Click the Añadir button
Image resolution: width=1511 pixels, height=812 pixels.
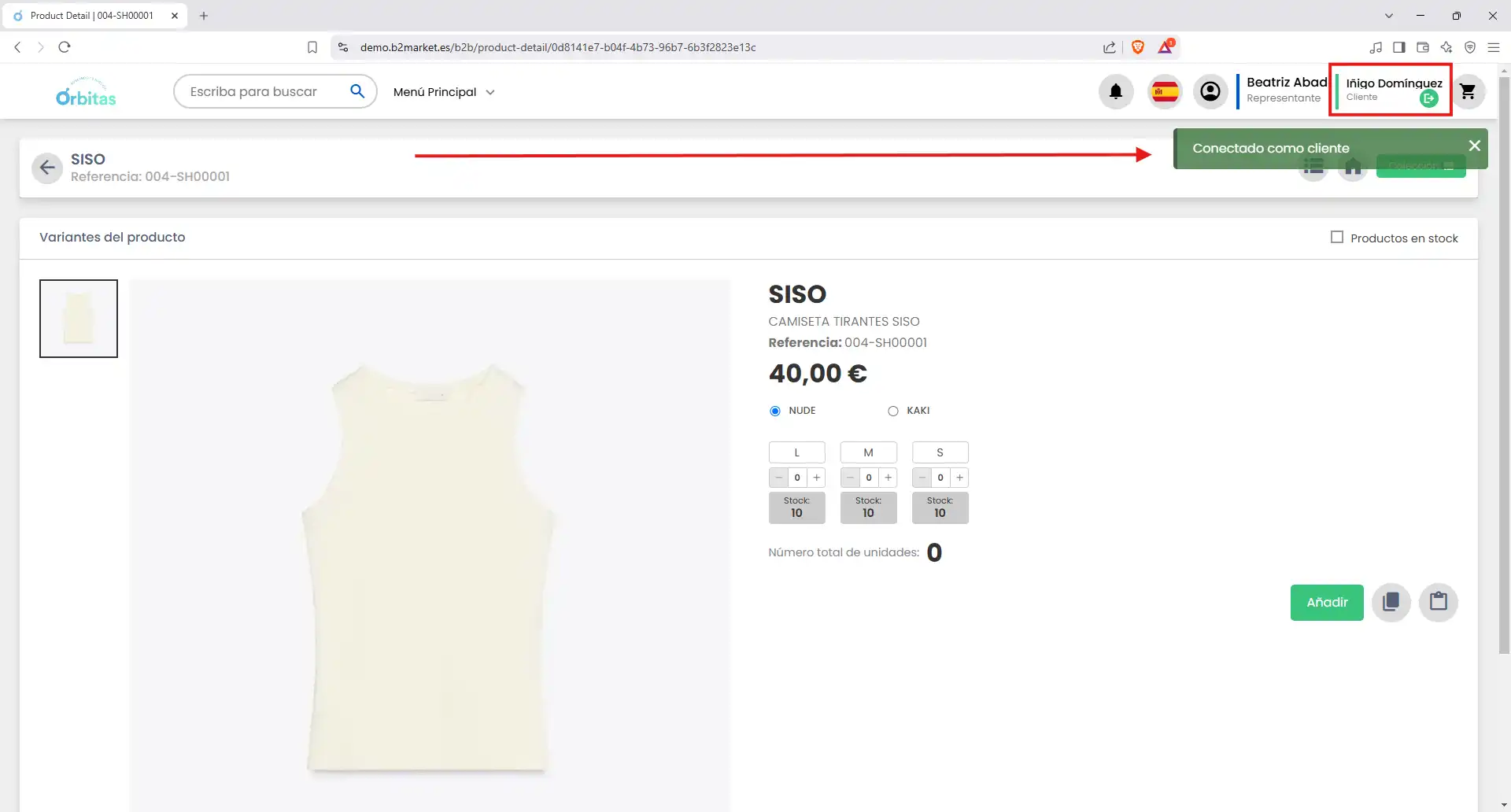[1327, 602]
